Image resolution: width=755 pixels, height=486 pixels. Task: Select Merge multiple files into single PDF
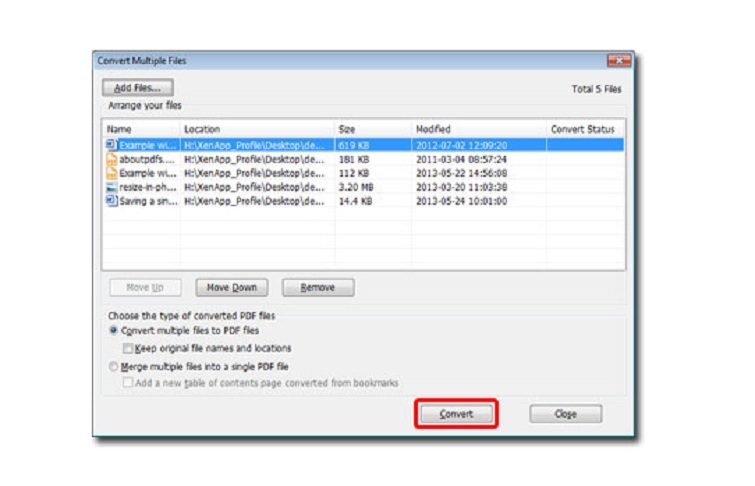coord(114,367)
